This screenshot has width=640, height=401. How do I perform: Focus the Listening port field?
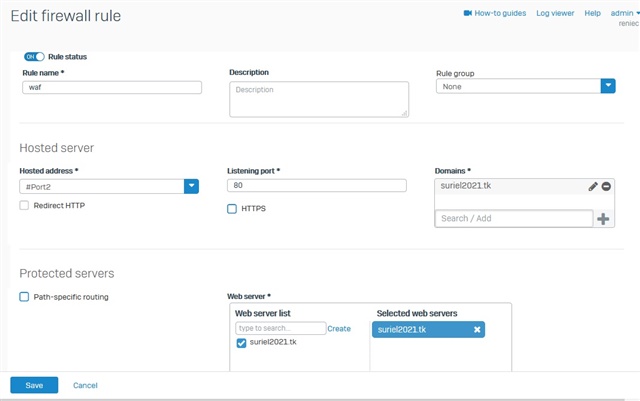[317, 185]
